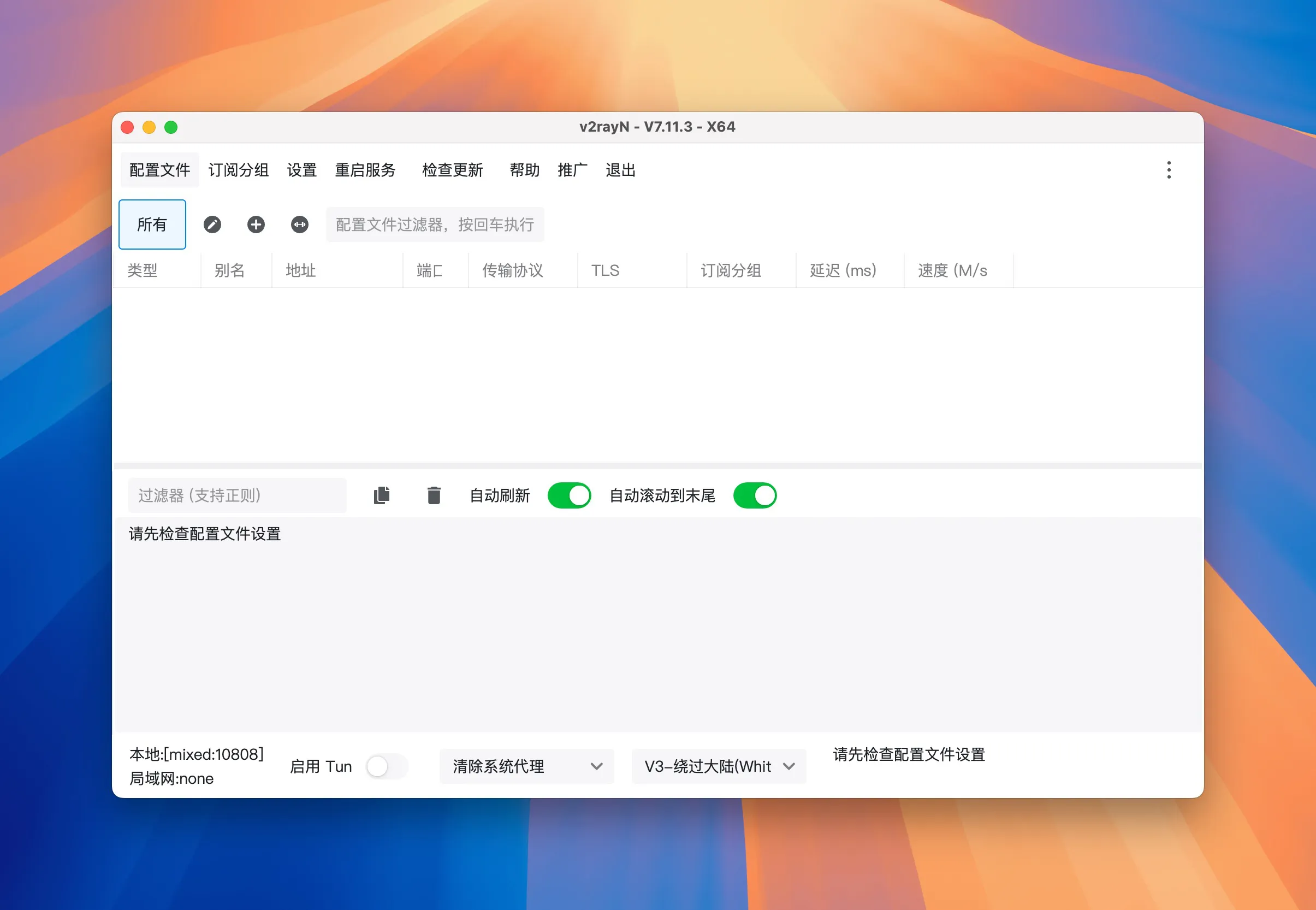The image size is (1316, 910).
Task: Turn off 自动滚动到末尾 toggle
Action: tap(755, 495)
